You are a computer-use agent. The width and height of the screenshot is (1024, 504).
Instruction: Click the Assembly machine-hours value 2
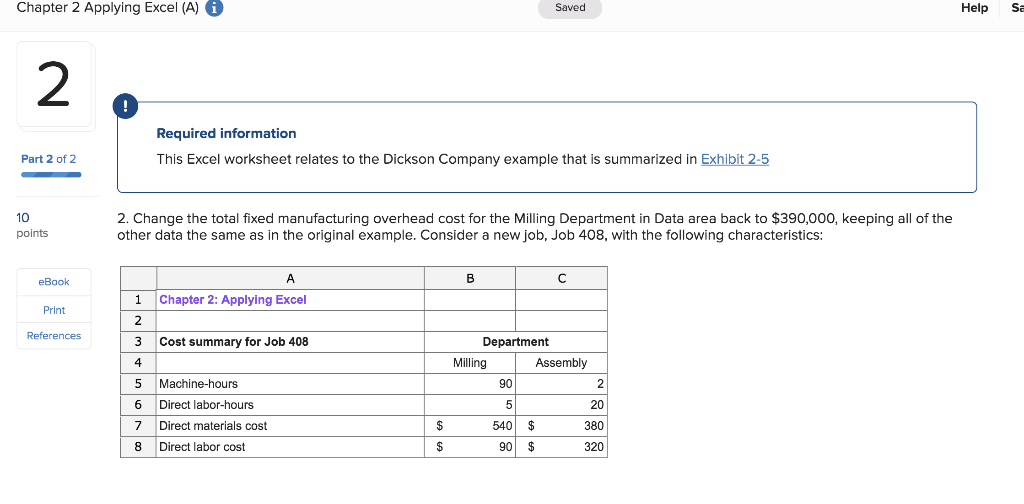562,384
